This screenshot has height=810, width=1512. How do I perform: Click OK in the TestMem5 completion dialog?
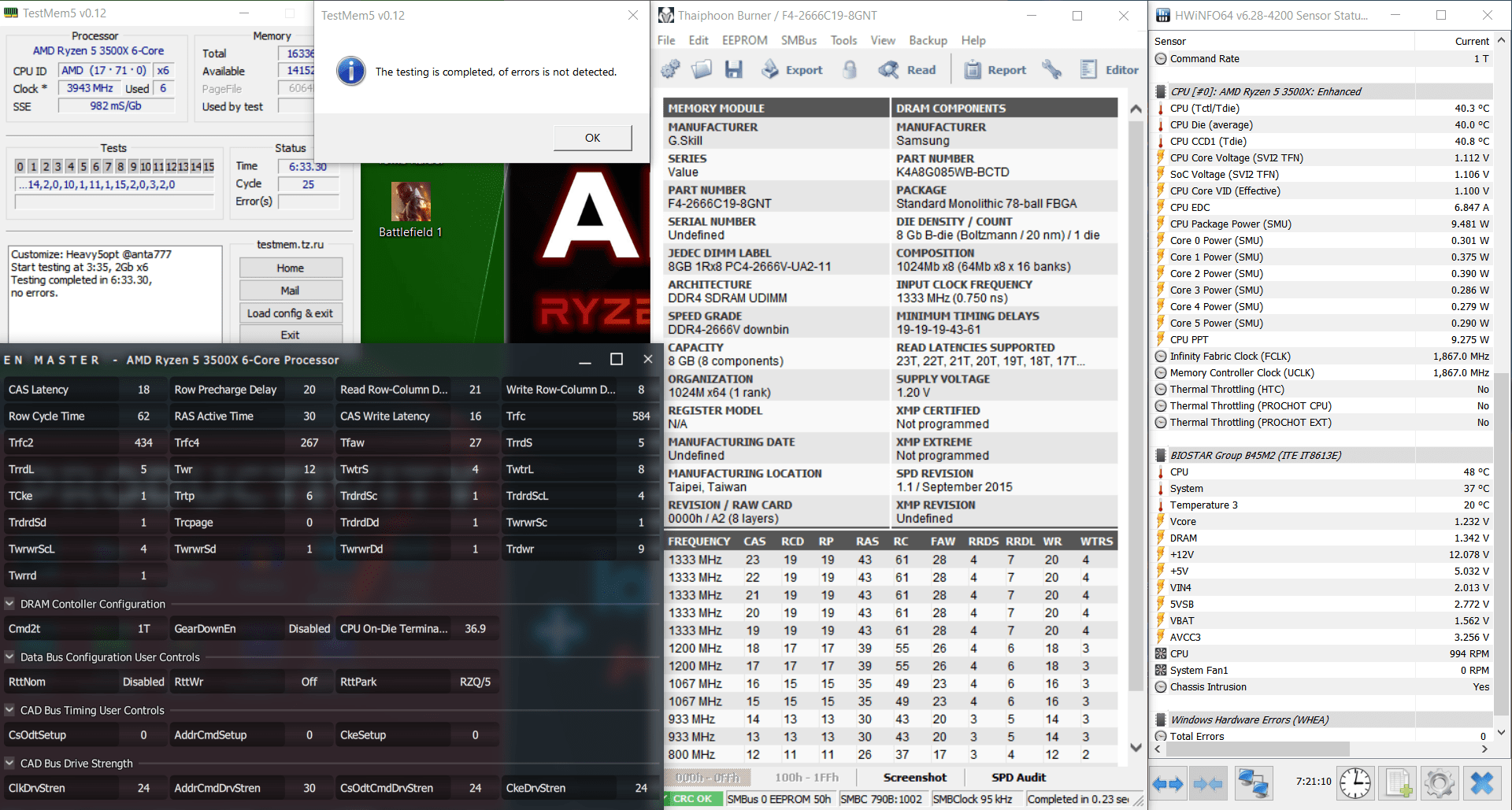pyautogui.click(x=592, y=138)
